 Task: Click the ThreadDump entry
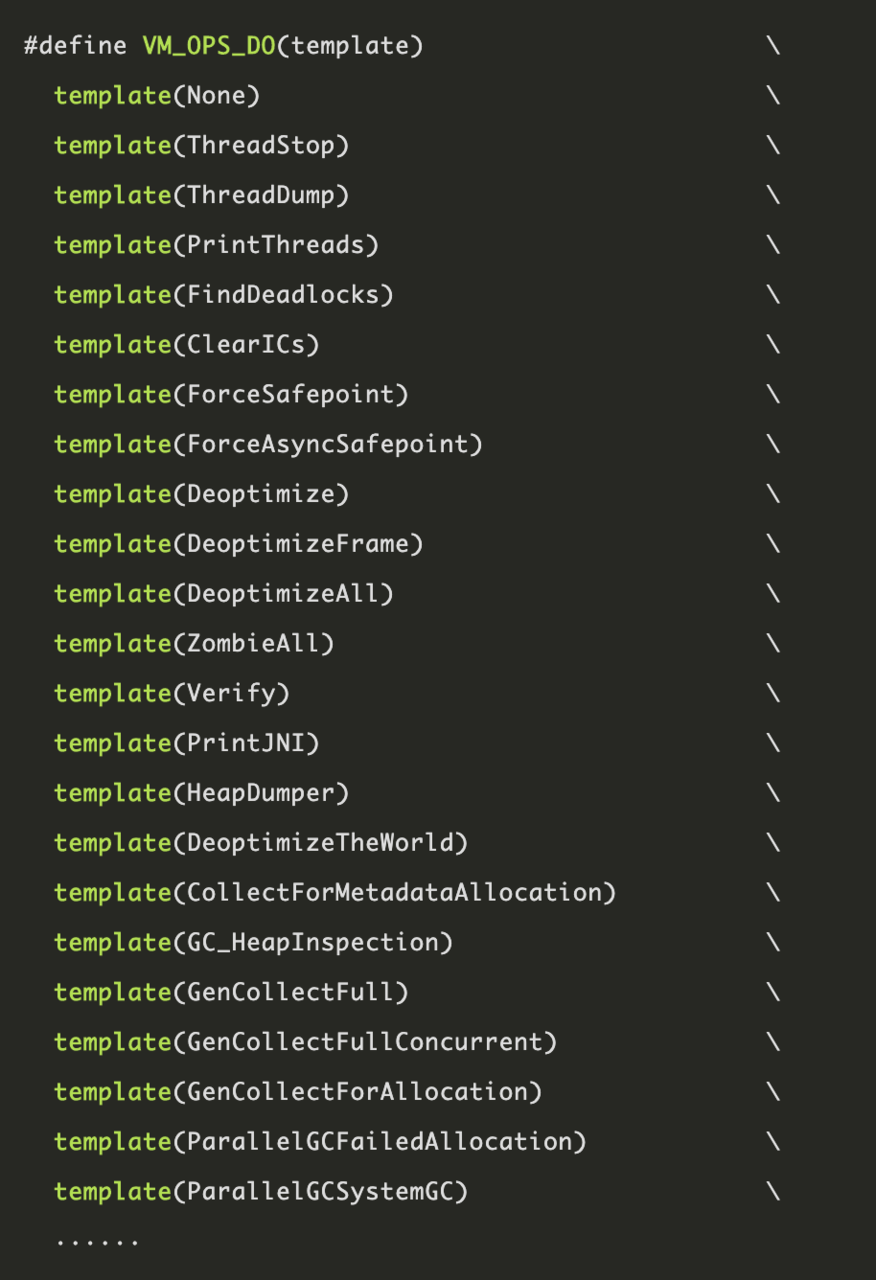point(260,195)
